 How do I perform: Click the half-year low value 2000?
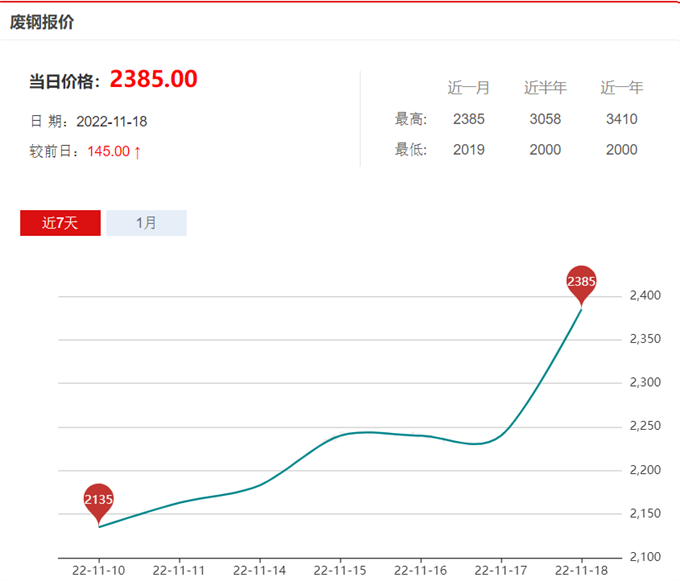545,150
